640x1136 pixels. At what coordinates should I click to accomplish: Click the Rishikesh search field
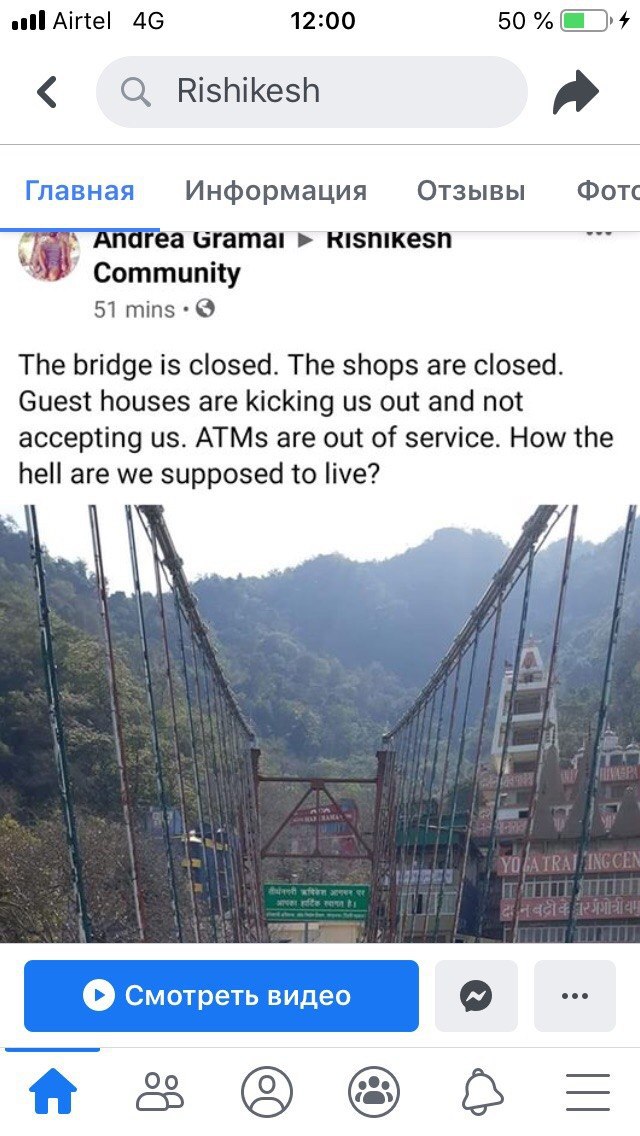coord(312,92)
